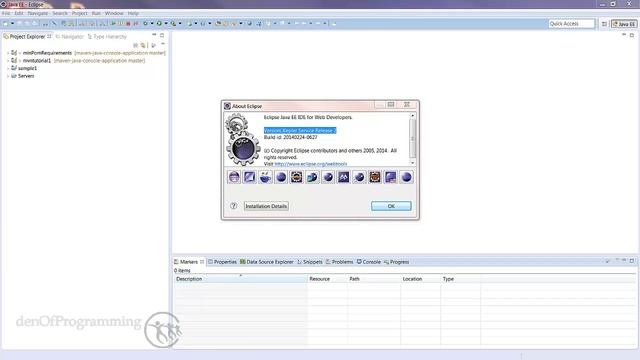The height and width of the screenshot is (360, 640).
Task: Open the eclipse.org webtools link
Action: click(x=311, y=164)
